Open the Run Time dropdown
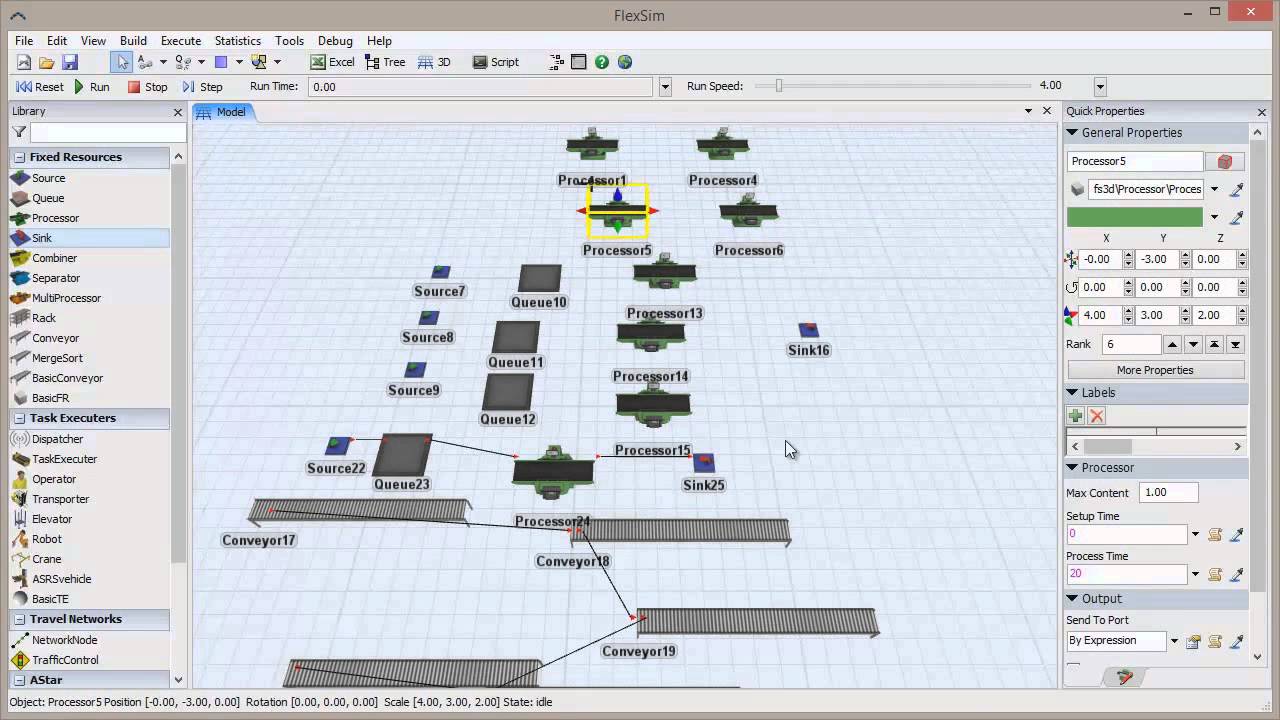The width and height of the screenshot is (1280, 720). 665,87
